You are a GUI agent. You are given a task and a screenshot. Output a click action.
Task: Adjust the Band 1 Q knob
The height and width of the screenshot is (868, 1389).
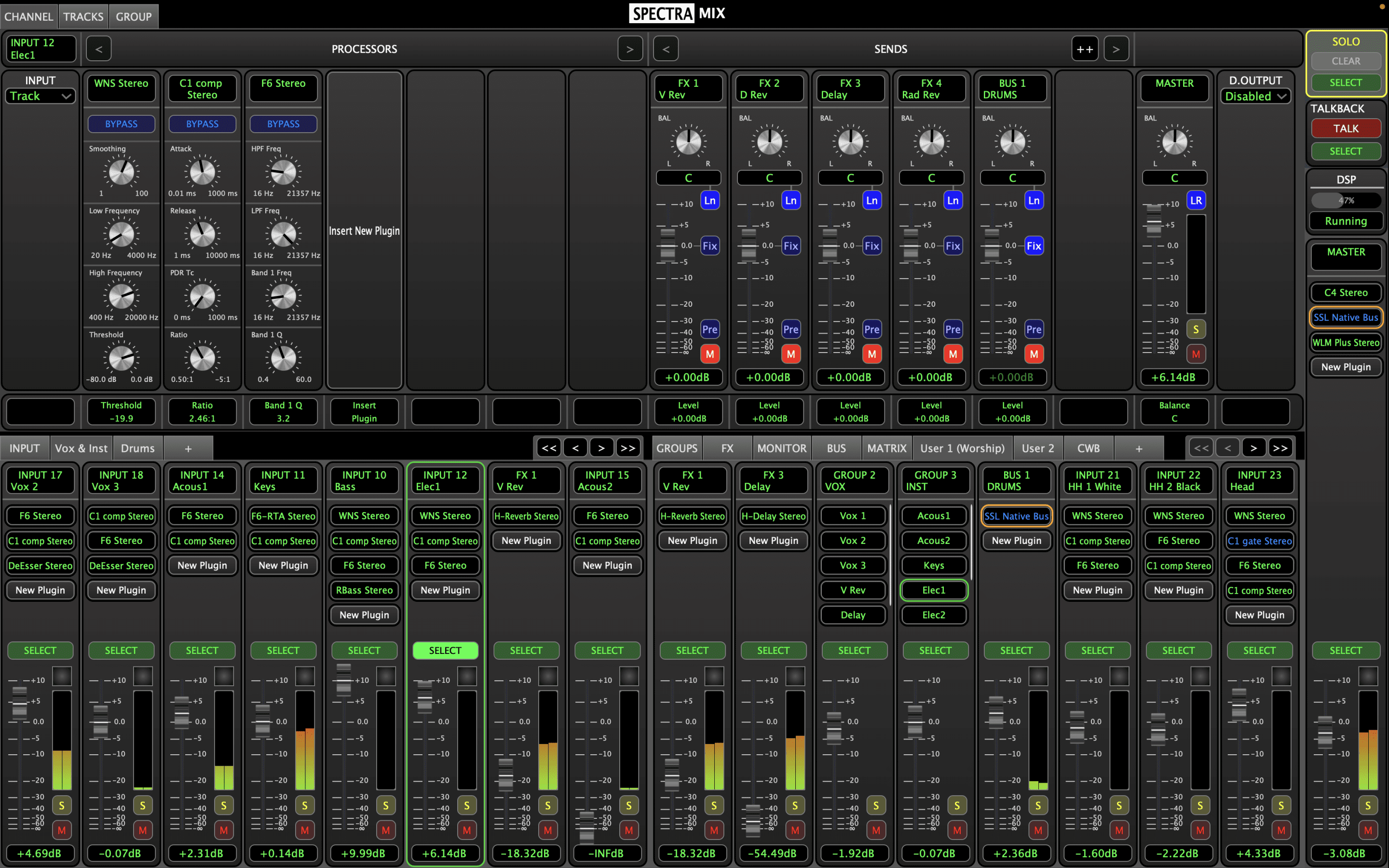click(x=283, y=358)
